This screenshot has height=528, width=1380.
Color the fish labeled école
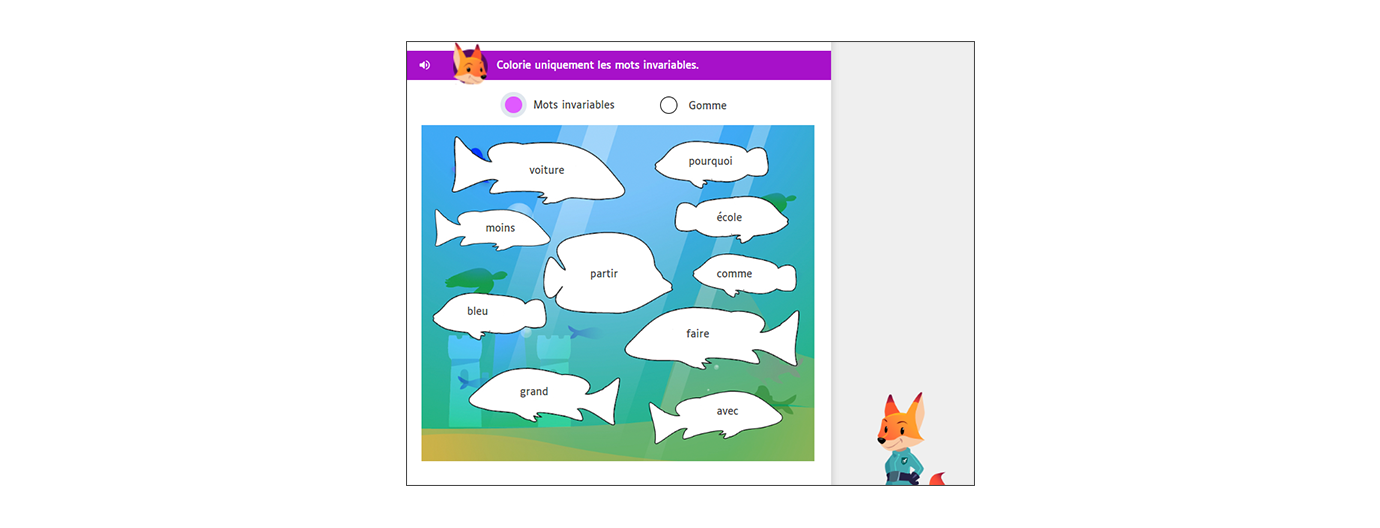pyautogui.click(x=729, y=218)
